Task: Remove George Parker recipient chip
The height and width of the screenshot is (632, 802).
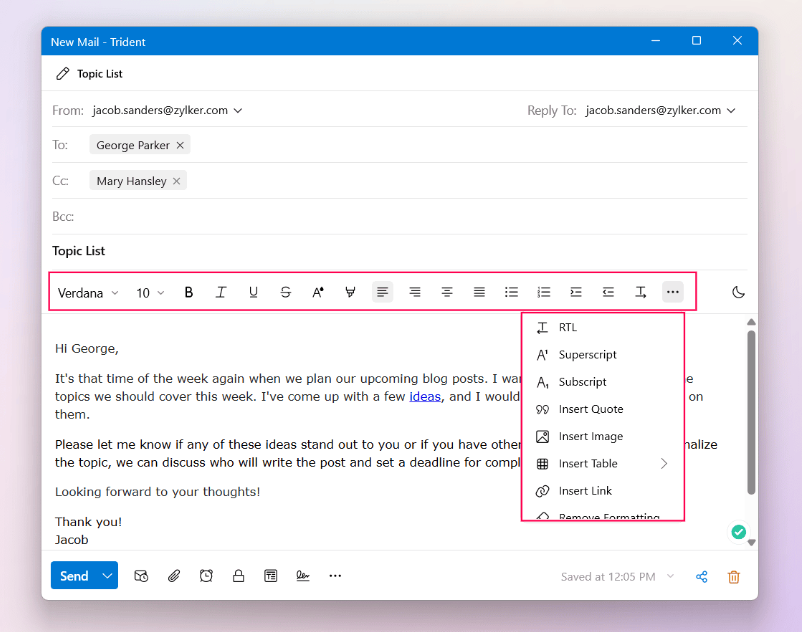Action: coord(180,145)
